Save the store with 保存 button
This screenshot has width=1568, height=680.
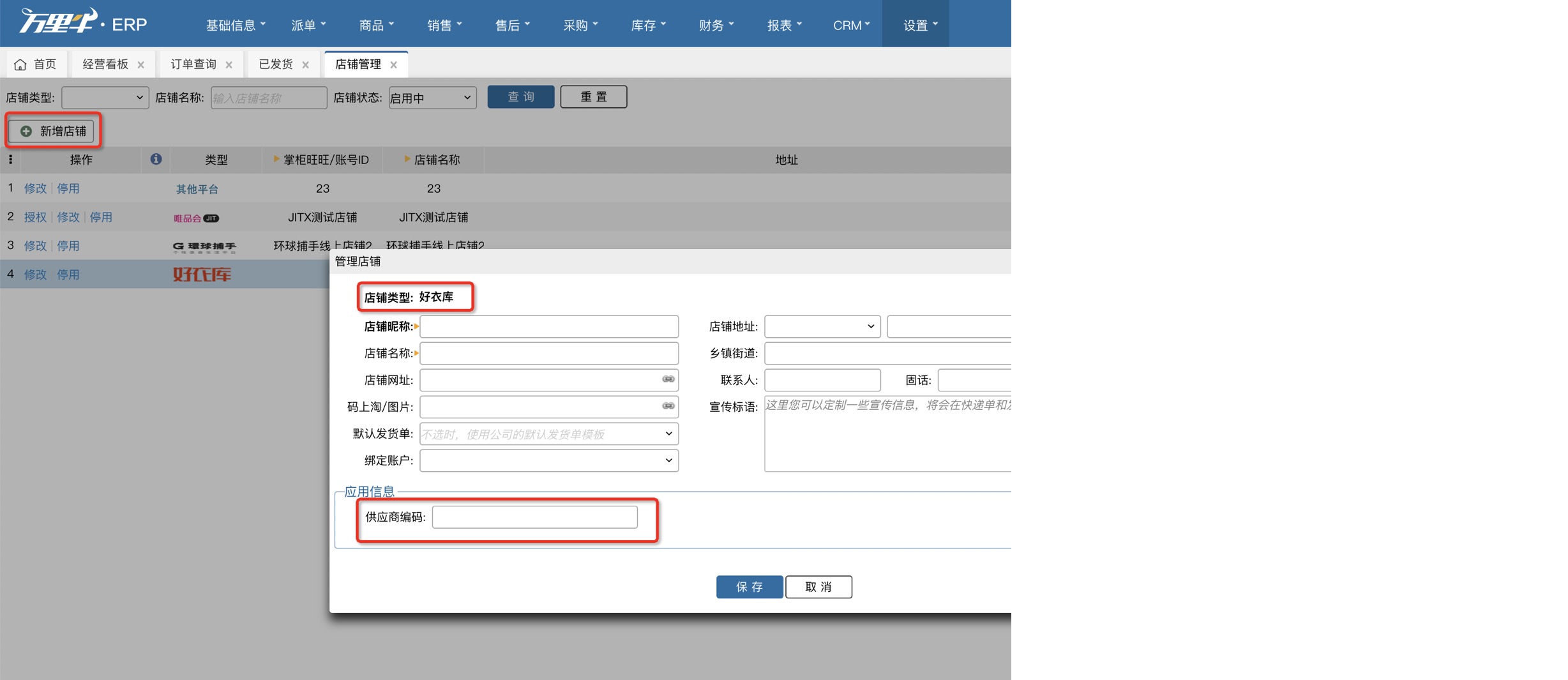click(x=750, y=587)
